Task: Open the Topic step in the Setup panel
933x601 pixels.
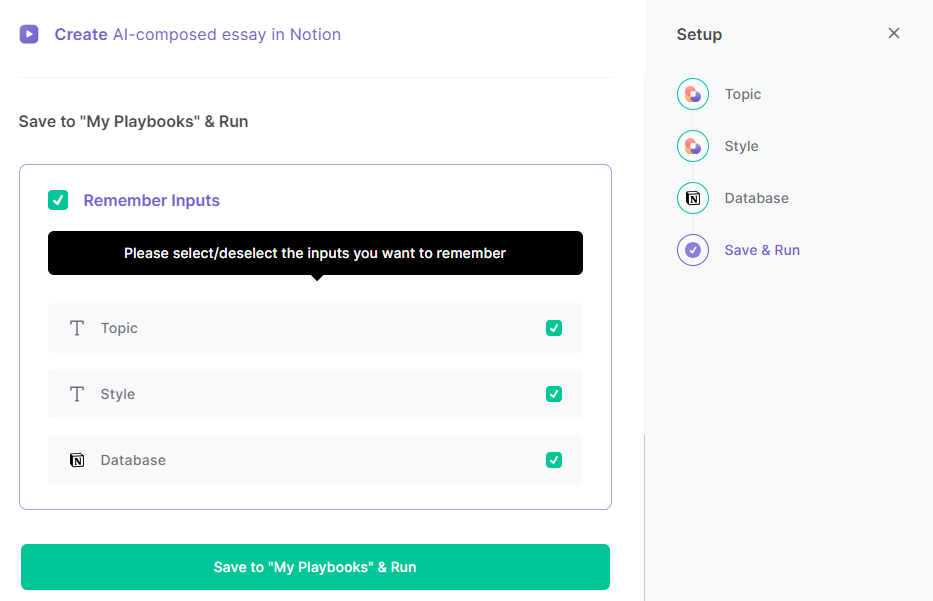Action: (x=742, y=93)
